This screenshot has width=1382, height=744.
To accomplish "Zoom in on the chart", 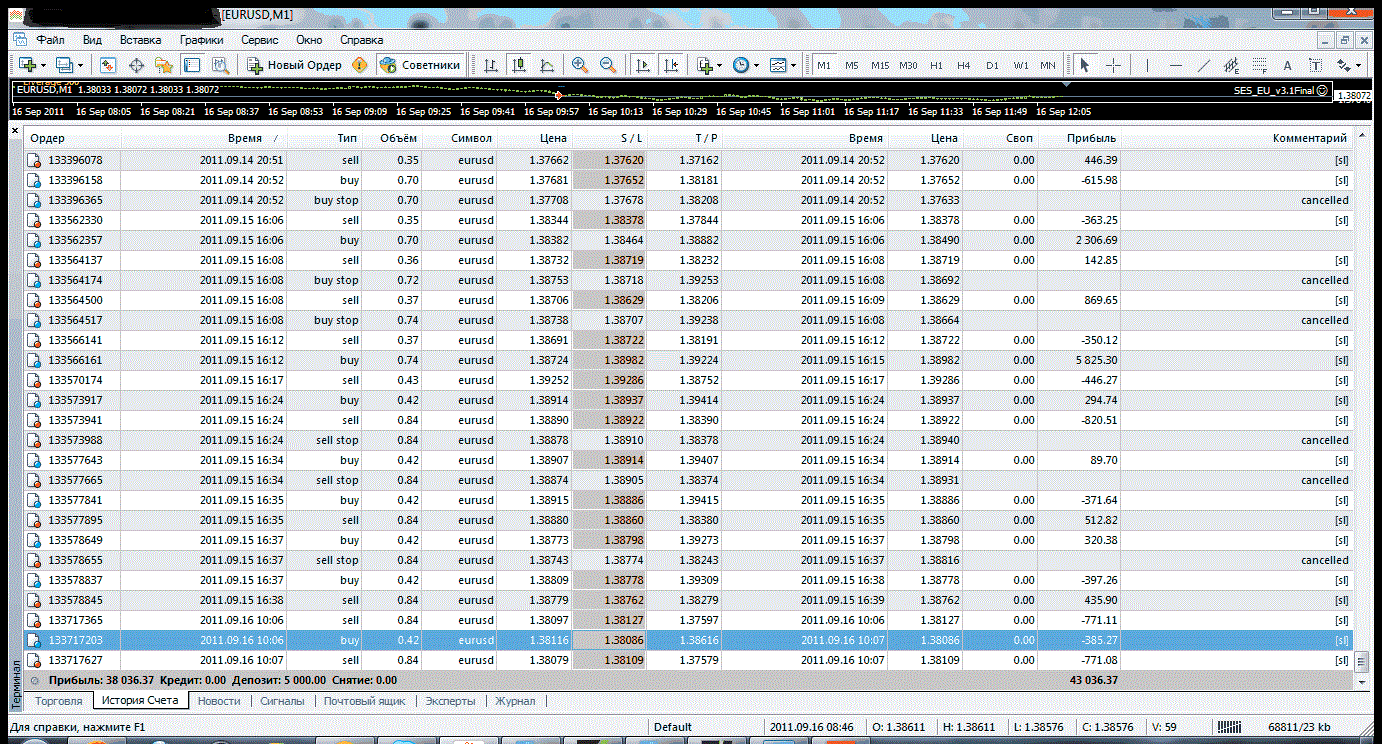I will [579, 65].
